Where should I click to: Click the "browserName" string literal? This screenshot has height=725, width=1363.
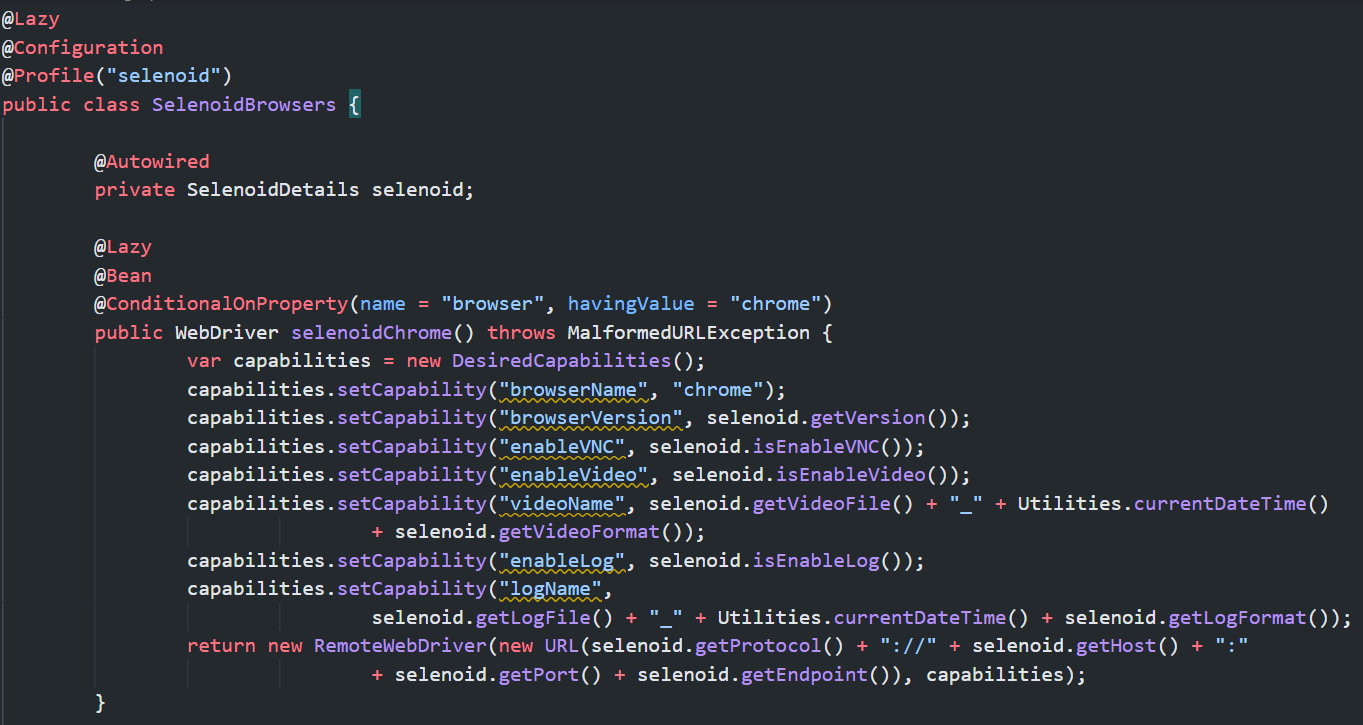click(x=574, y=389)
